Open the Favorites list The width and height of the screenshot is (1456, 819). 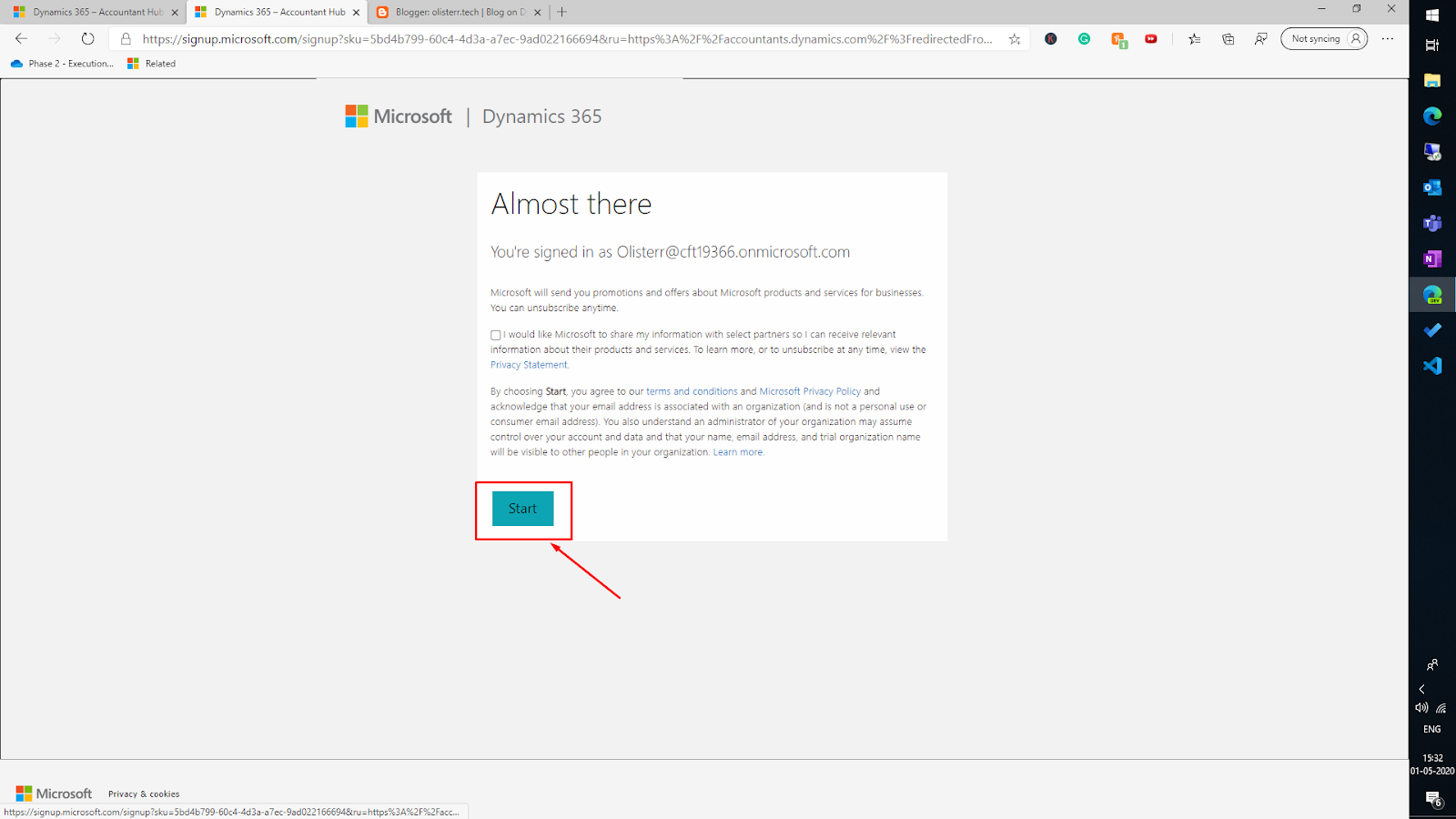1195,39
